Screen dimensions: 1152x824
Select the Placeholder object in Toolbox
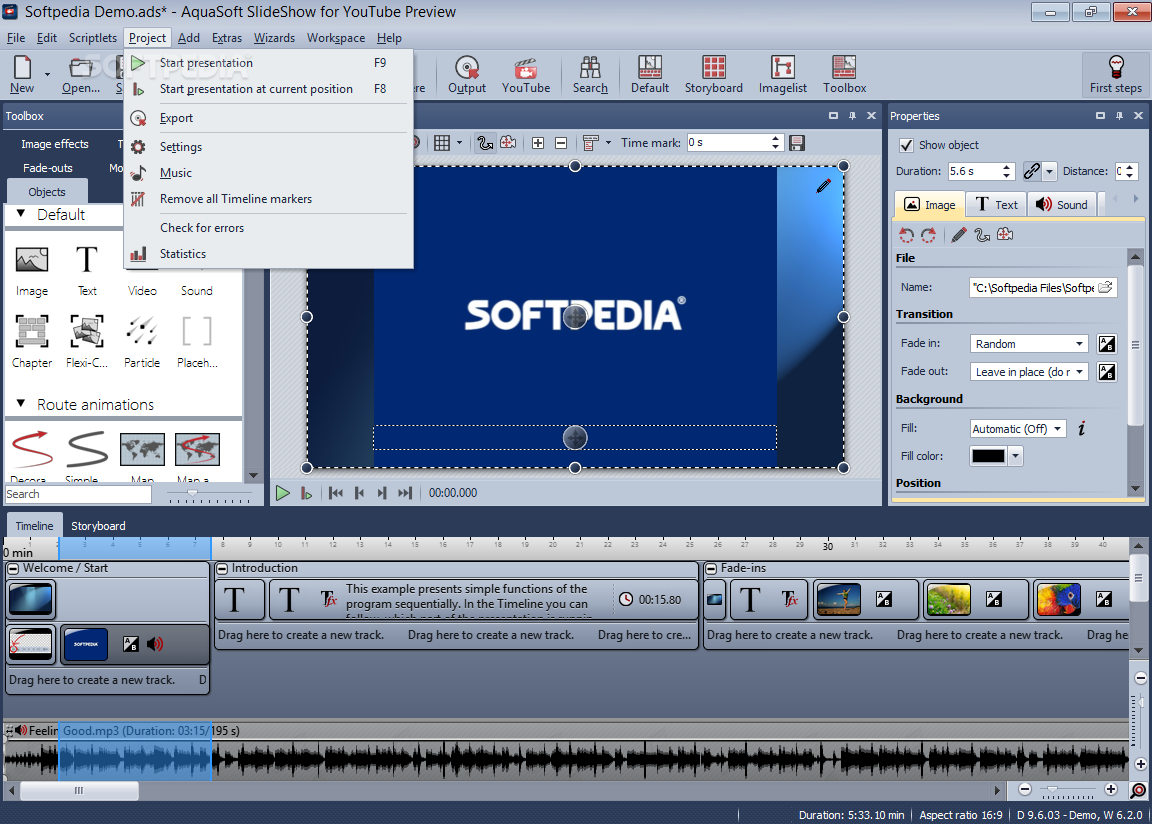pyautogui.click(x=197, y=341)
